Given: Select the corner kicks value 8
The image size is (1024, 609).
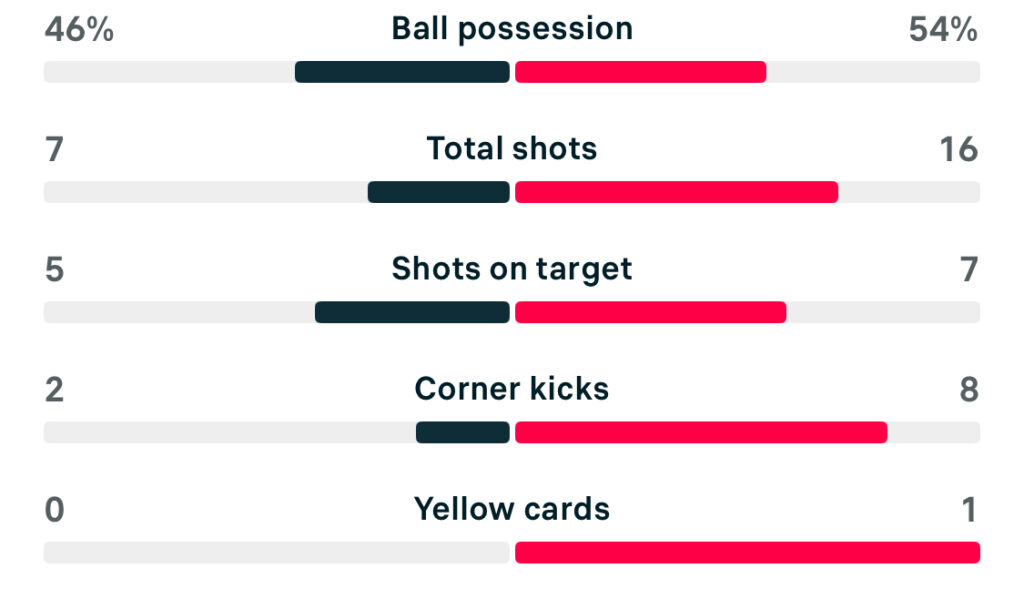Looking at the screenshot, I should click(x=968, y=390).
